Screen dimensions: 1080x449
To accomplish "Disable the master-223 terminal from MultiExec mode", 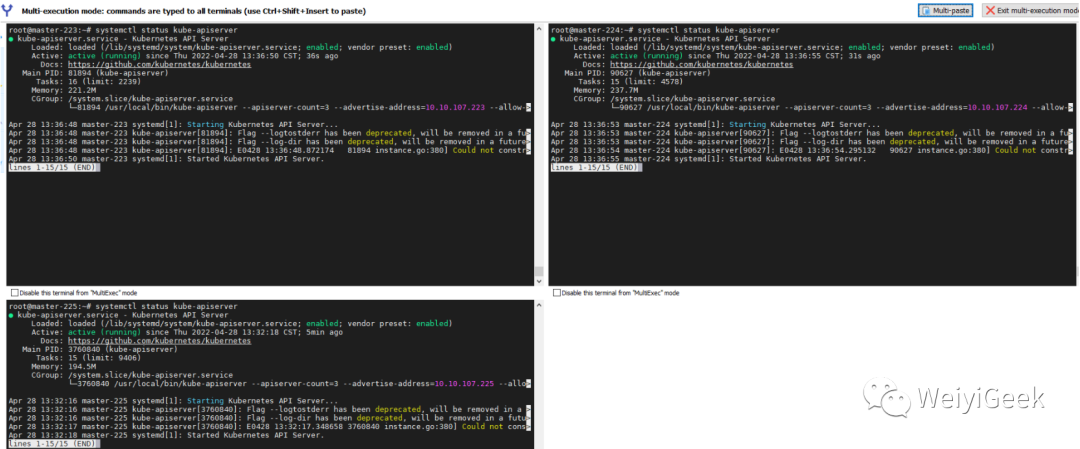I will tap(14, 293).
